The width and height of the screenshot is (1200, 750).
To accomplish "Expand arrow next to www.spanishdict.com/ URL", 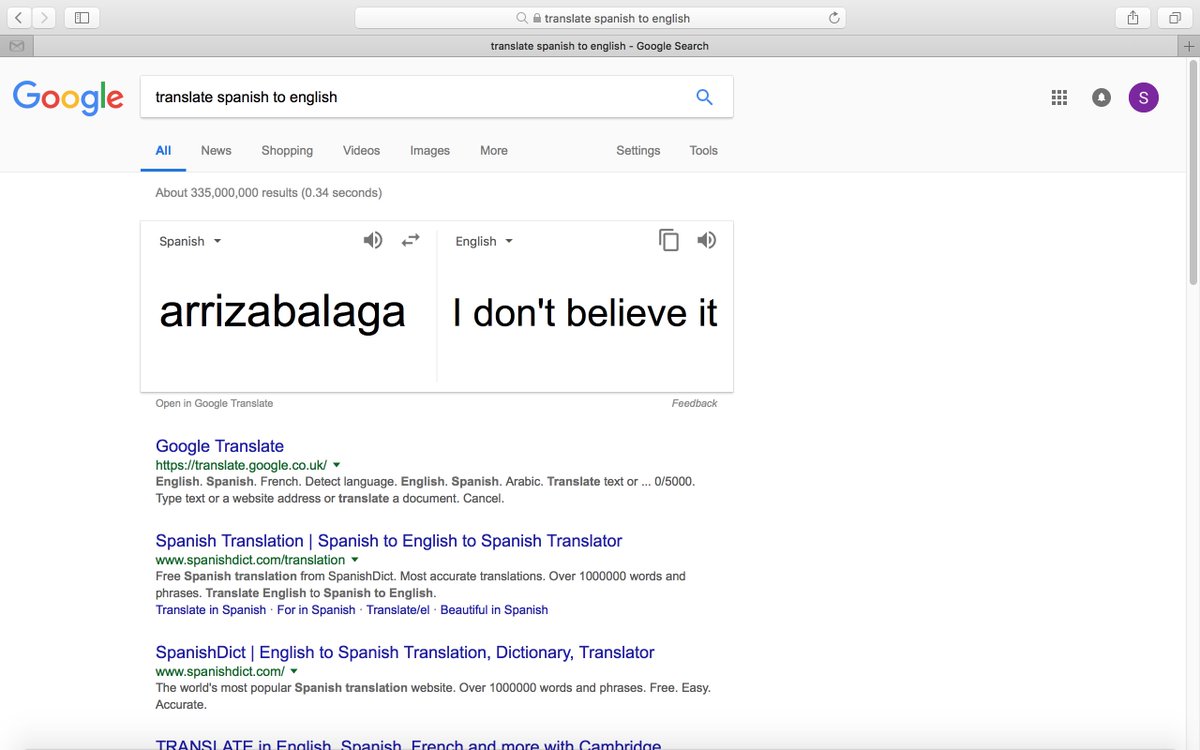I will (x=294, y=671).
